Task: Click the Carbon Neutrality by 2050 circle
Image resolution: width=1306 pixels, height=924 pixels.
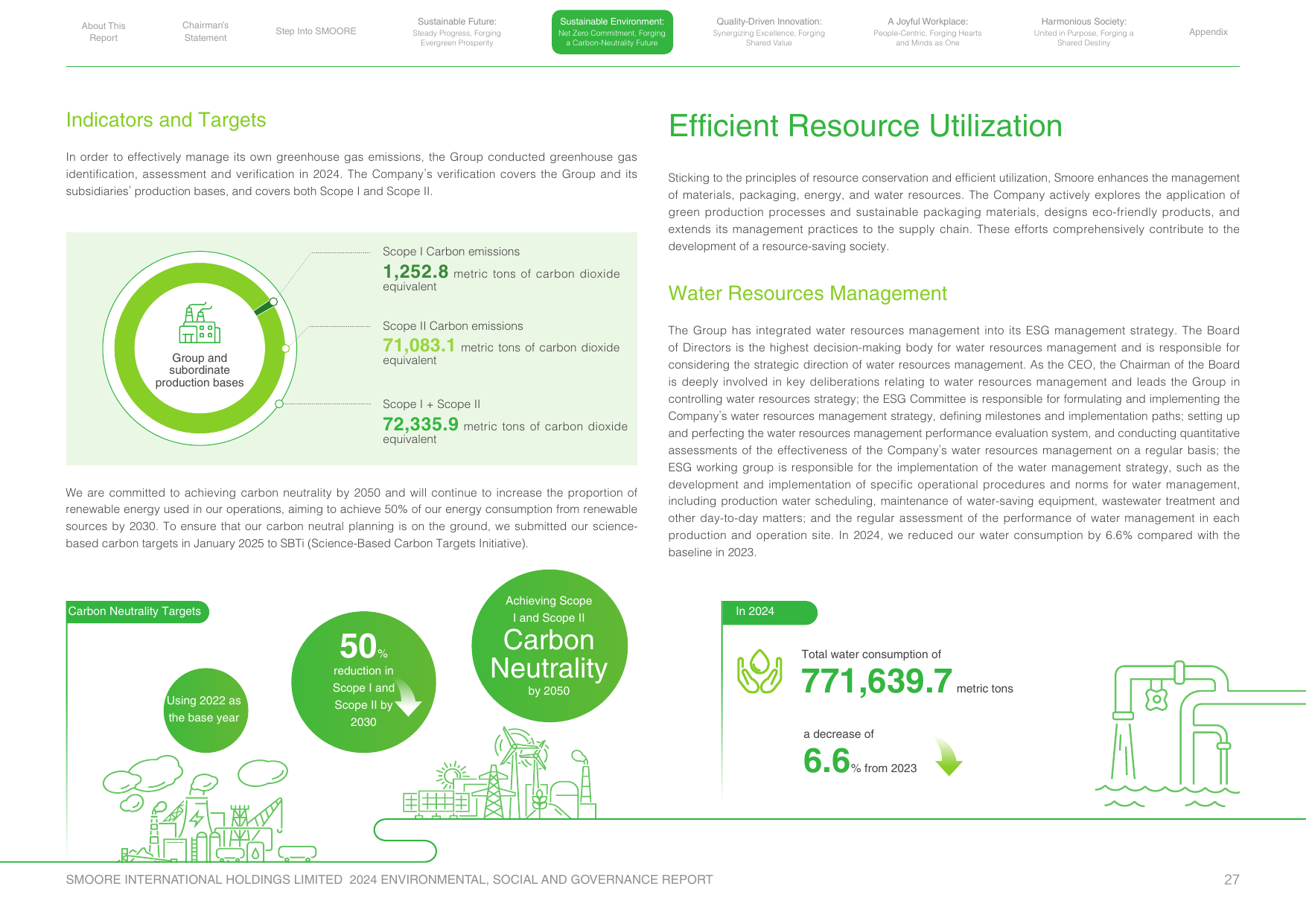Action: pos(550,646)
